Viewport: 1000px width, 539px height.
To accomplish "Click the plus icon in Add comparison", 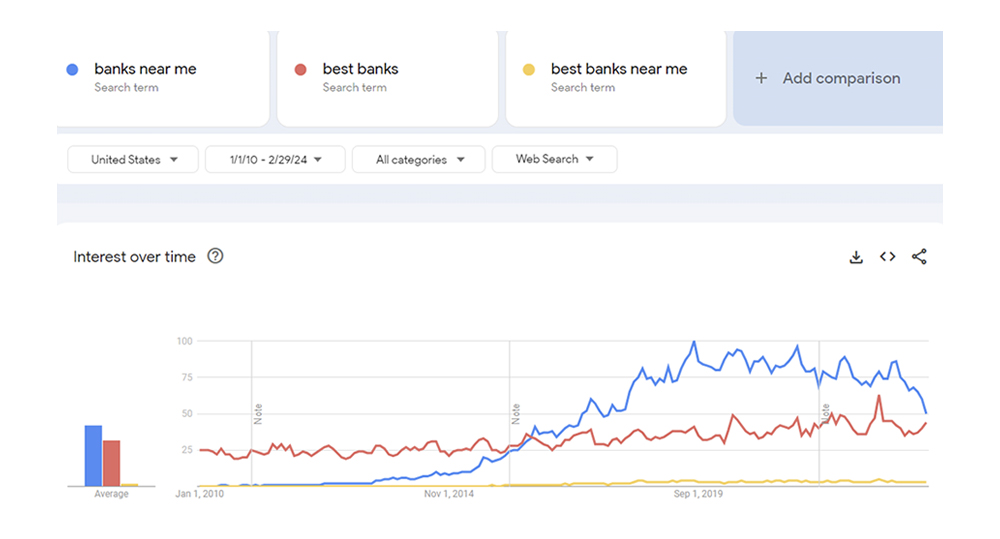I will point(761,78).
